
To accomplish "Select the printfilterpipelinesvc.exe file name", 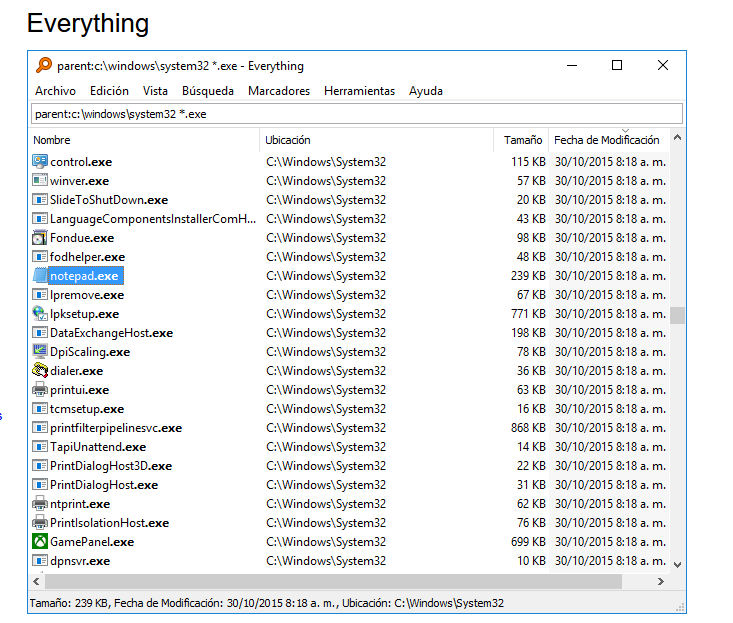I will (116, 428).
